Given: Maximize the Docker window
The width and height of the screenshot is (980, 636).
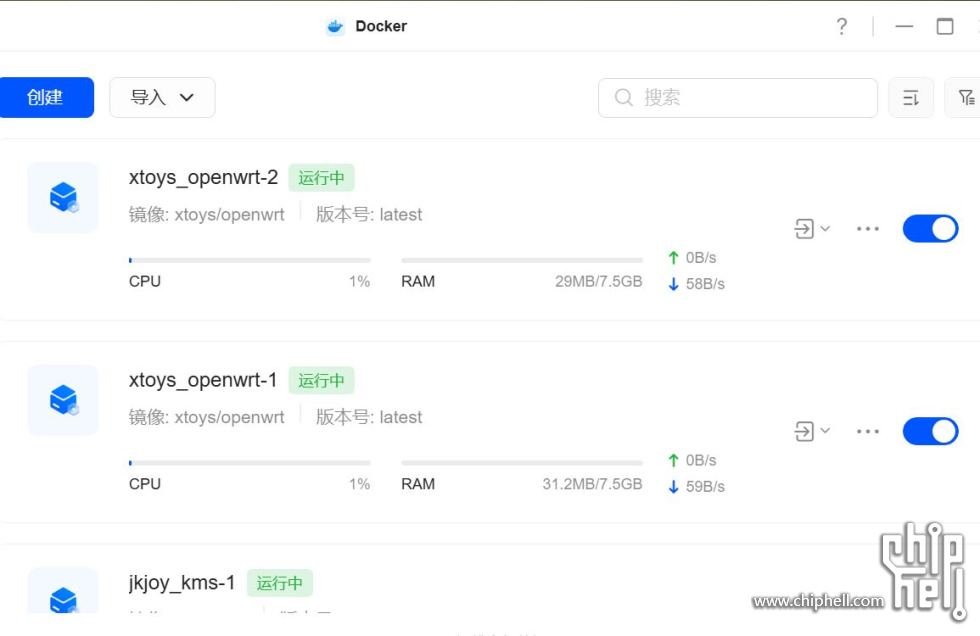Looking at the screenshot, I should click(945, 26).
